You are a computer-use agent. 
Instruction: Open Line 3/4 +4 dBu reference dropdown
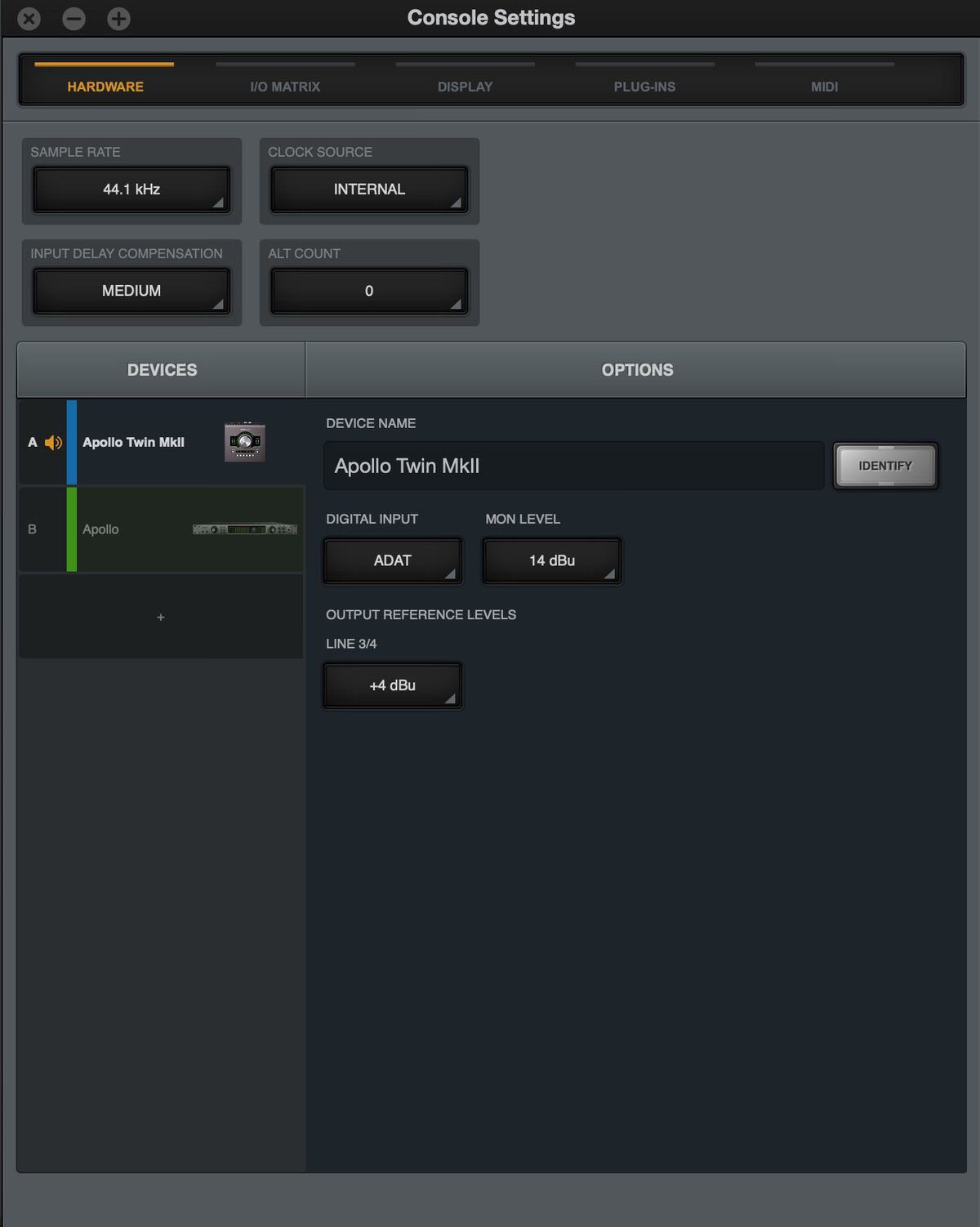[x=393, y=685]
